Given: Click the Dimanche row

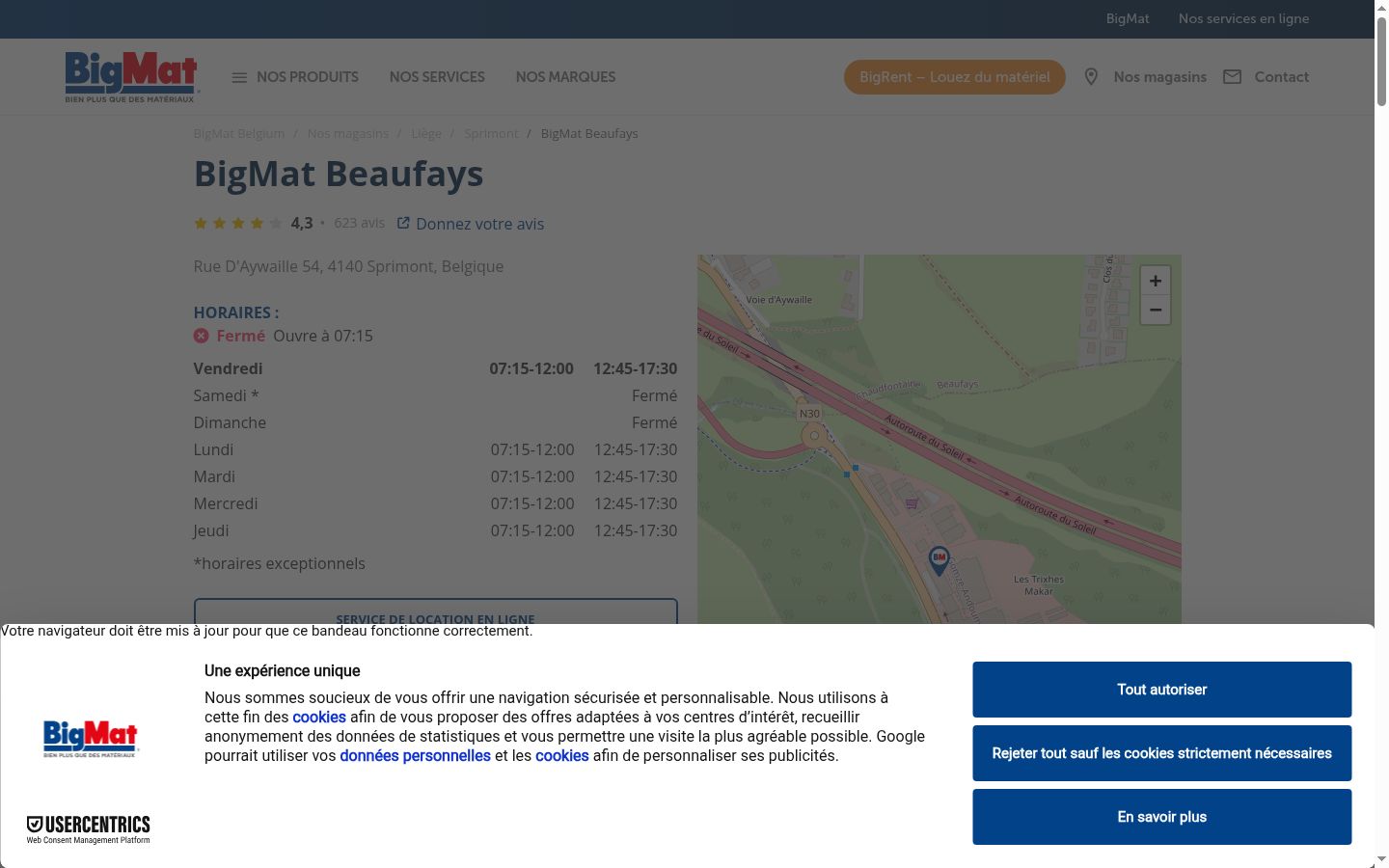Looking at the screenshot, I should click(x=435, y=422).
